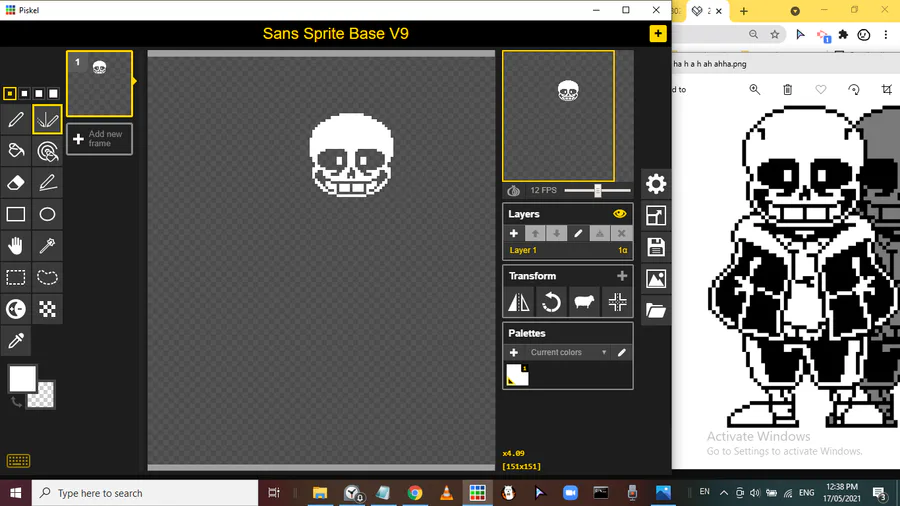900x506 pixels.
Task: Open a new browser tab
Action: pyautogui.click(x=743, y=11)
